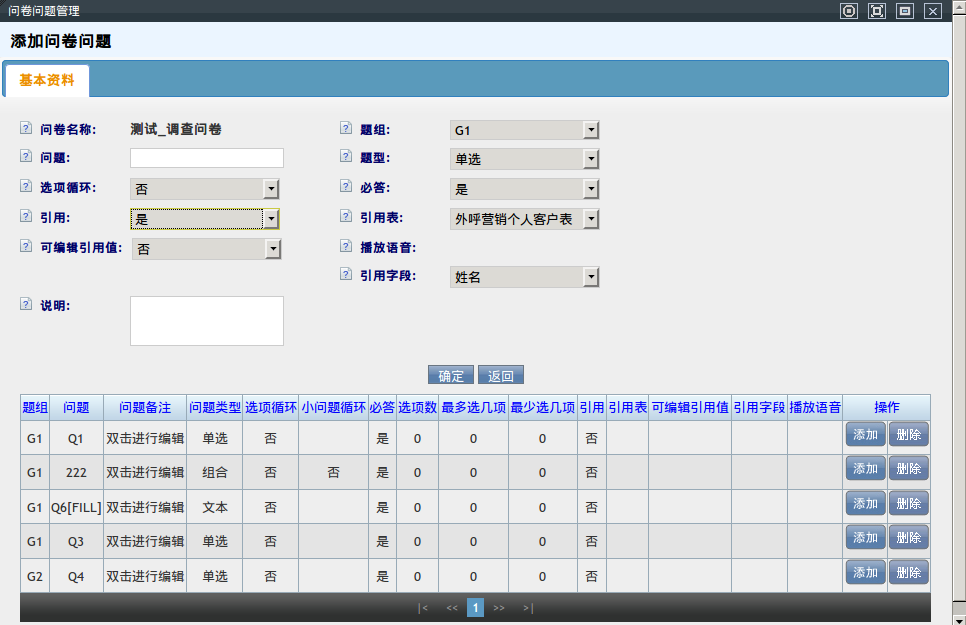The height and width of the screenshot is (625, 966).
Task: Click the fullscreen corner-arrows icon in title bar
Action: pos(877,11)
